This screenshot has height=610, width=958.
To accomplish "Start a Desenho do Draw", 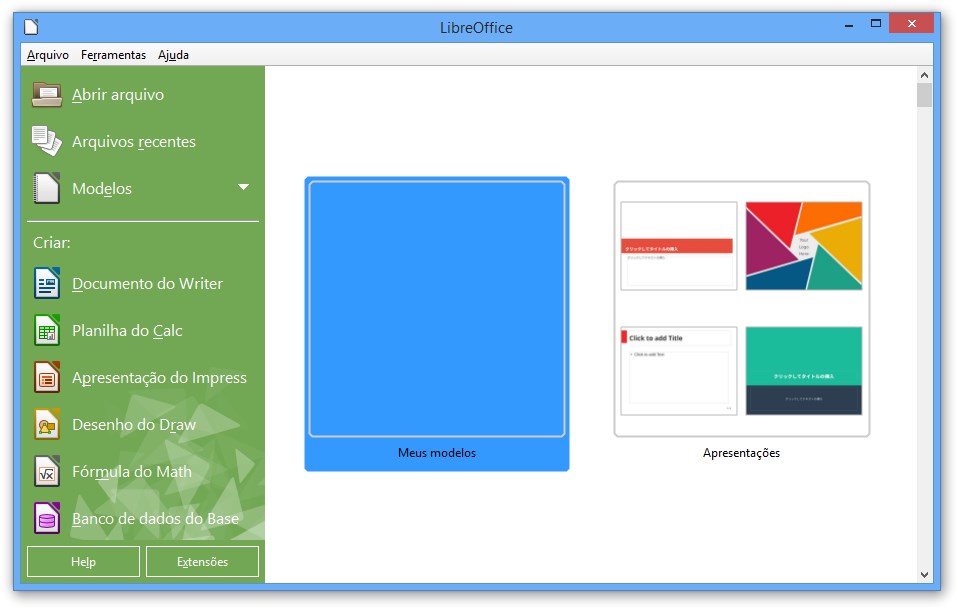I will point(134,425).
